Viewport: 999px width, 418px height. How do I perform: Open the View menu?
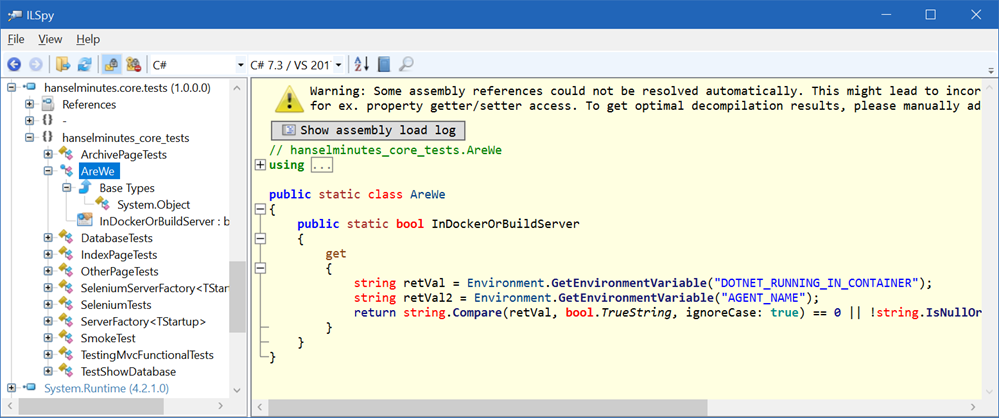[x=50, y=40]
